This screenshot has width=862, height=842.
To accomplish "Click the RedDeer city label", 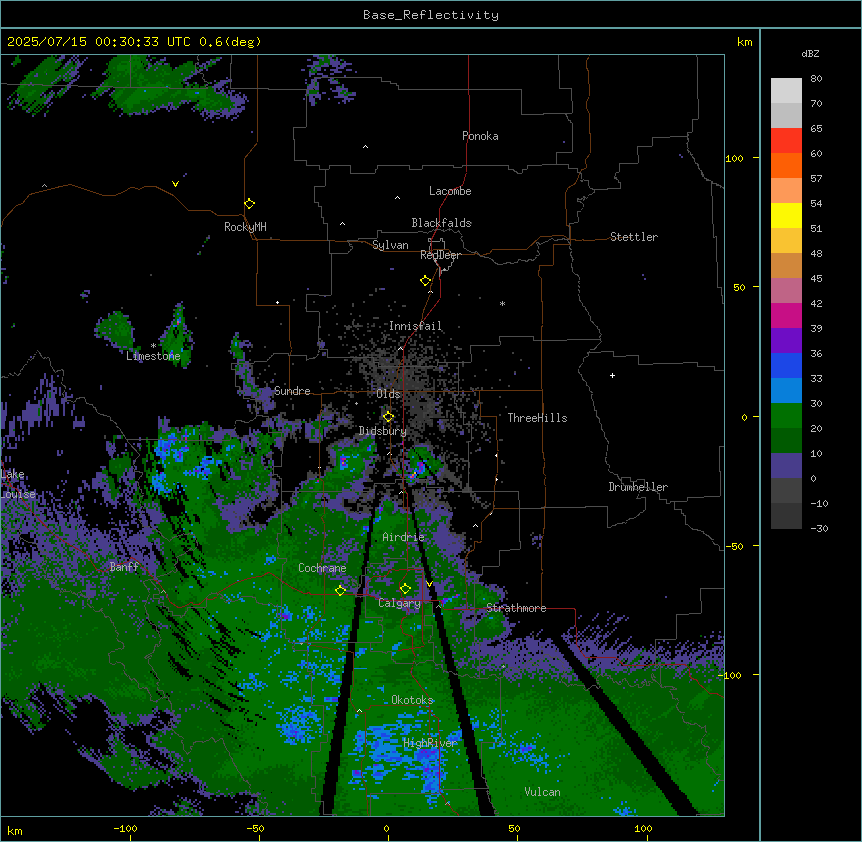I will (440, 255).
